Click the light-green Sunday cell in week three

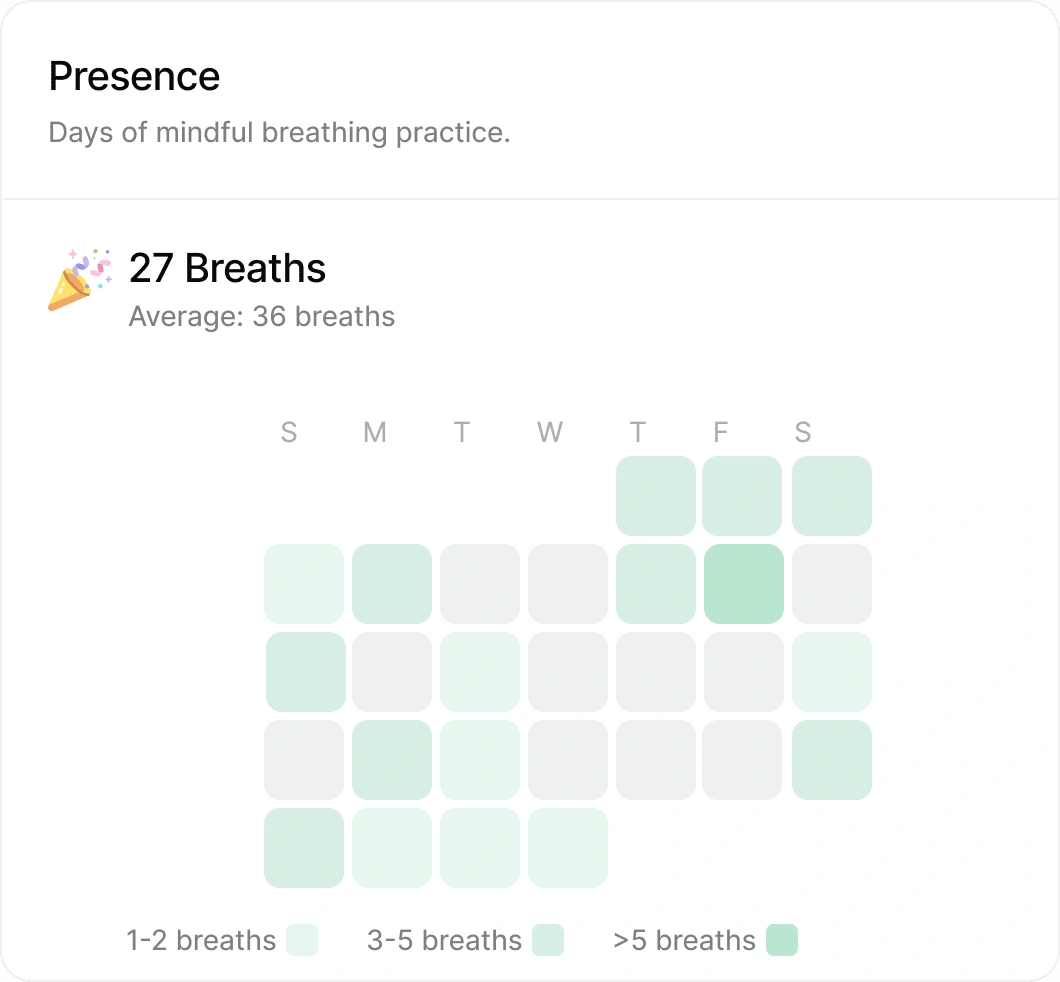click(x=304, y=672)
